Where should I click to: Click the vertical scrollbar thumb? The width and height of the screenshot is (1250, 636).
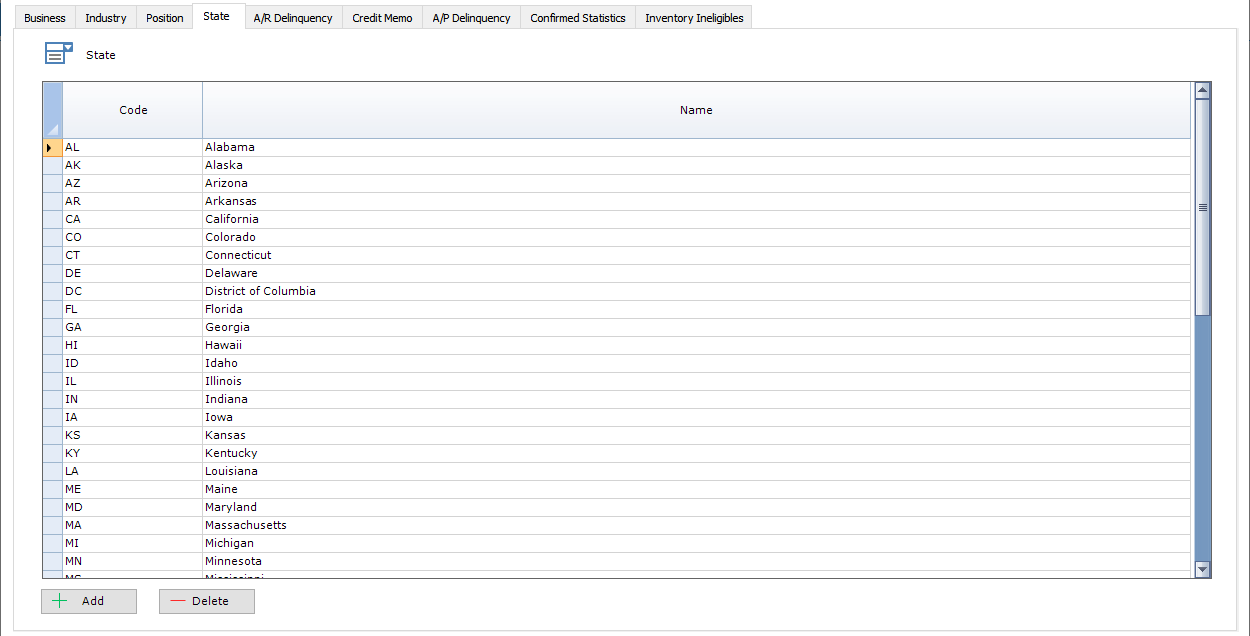pyautogui.click(x=1203, y=207)
